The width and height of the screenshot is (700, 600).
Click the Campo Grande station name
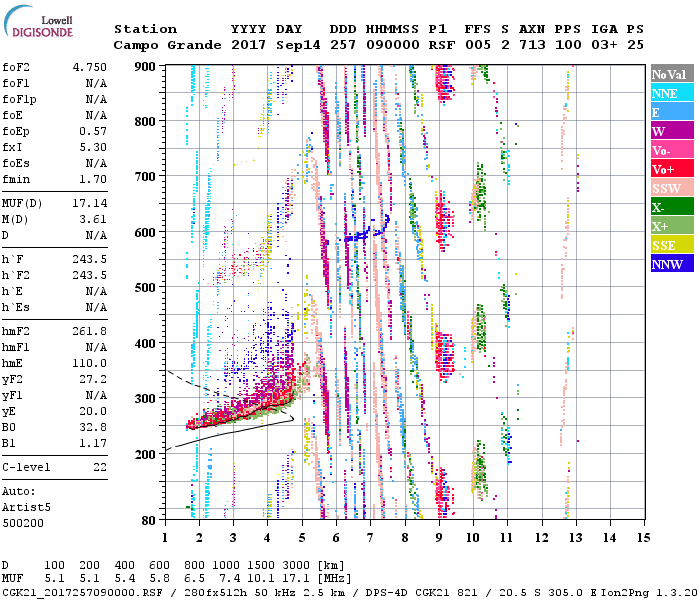click(x=161, y=45)
